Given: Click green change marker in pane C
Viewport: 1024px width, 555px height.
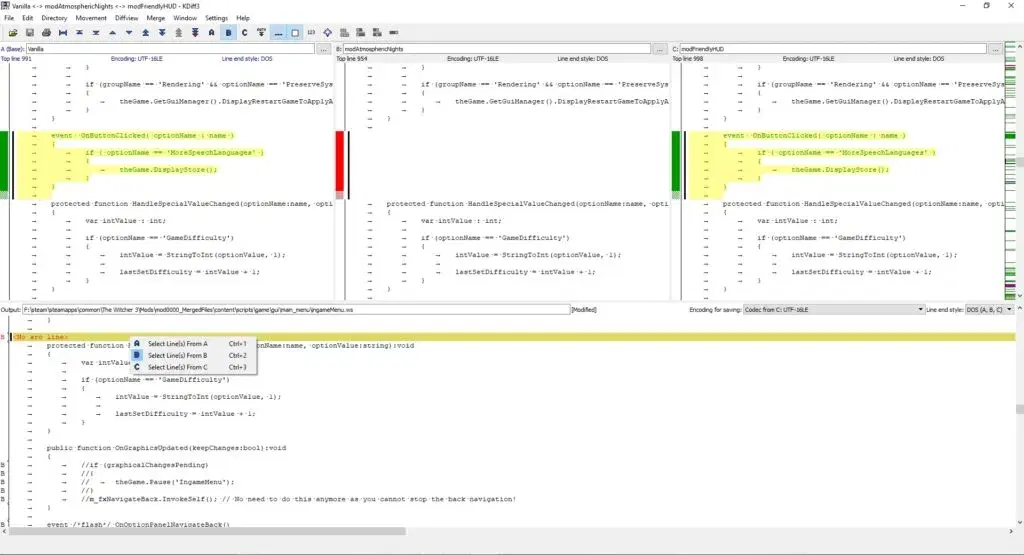Looking at the screenshot, I should 676,161.
